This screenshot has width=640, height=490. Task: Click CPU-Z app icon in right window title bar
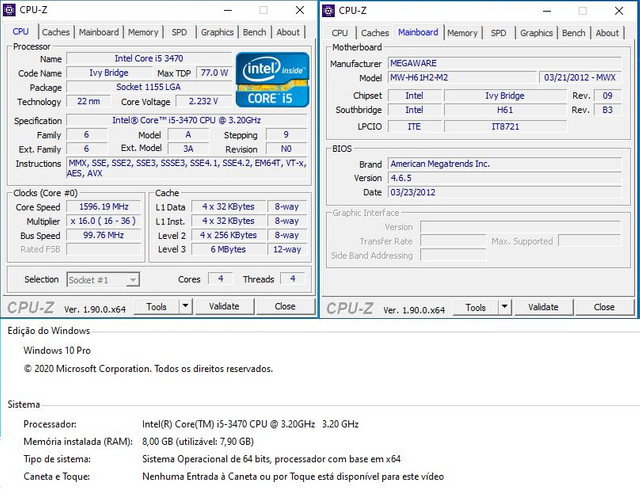pyautogui.click(x=328, y=11)
